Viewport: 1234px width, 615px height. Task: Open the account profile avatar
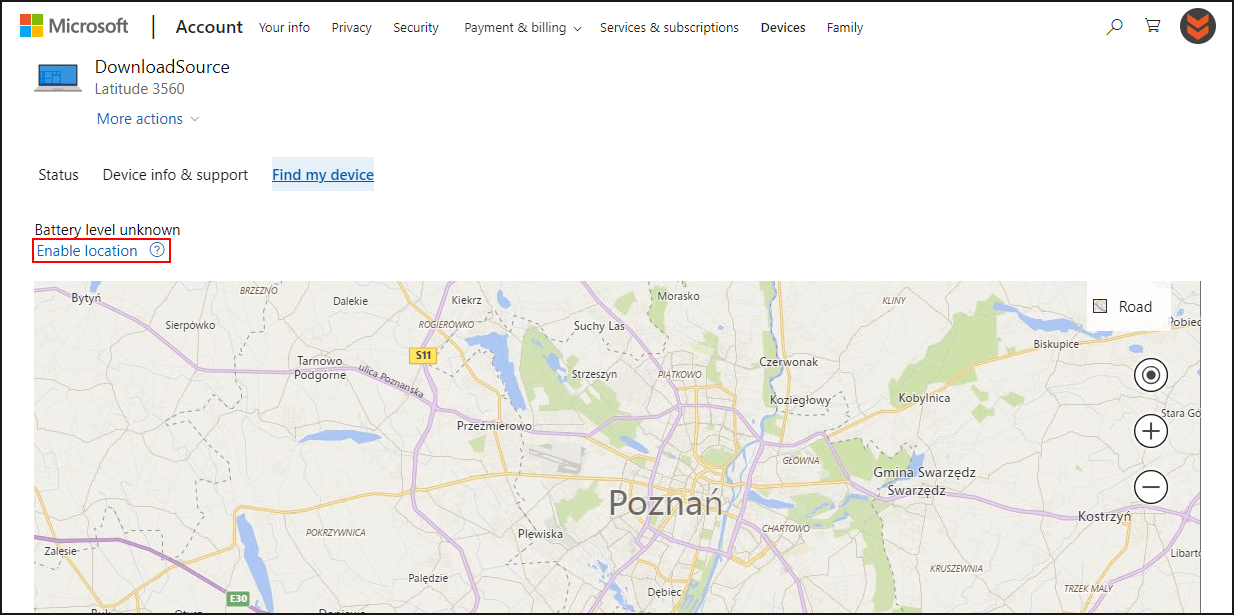1197,27
